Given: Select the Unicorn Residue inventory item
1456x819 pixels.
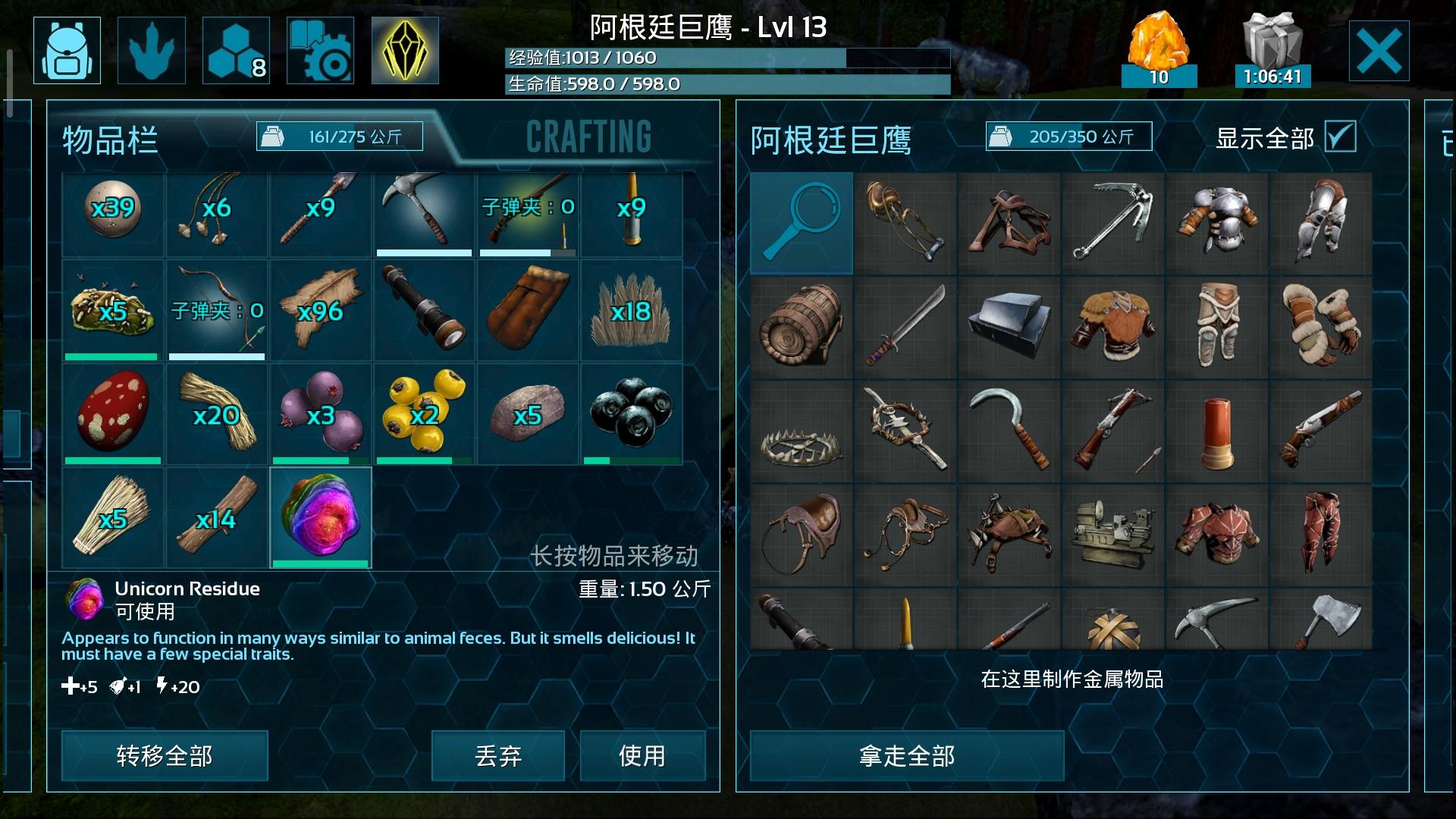Looking at the screenshot, I should (321, 518).
